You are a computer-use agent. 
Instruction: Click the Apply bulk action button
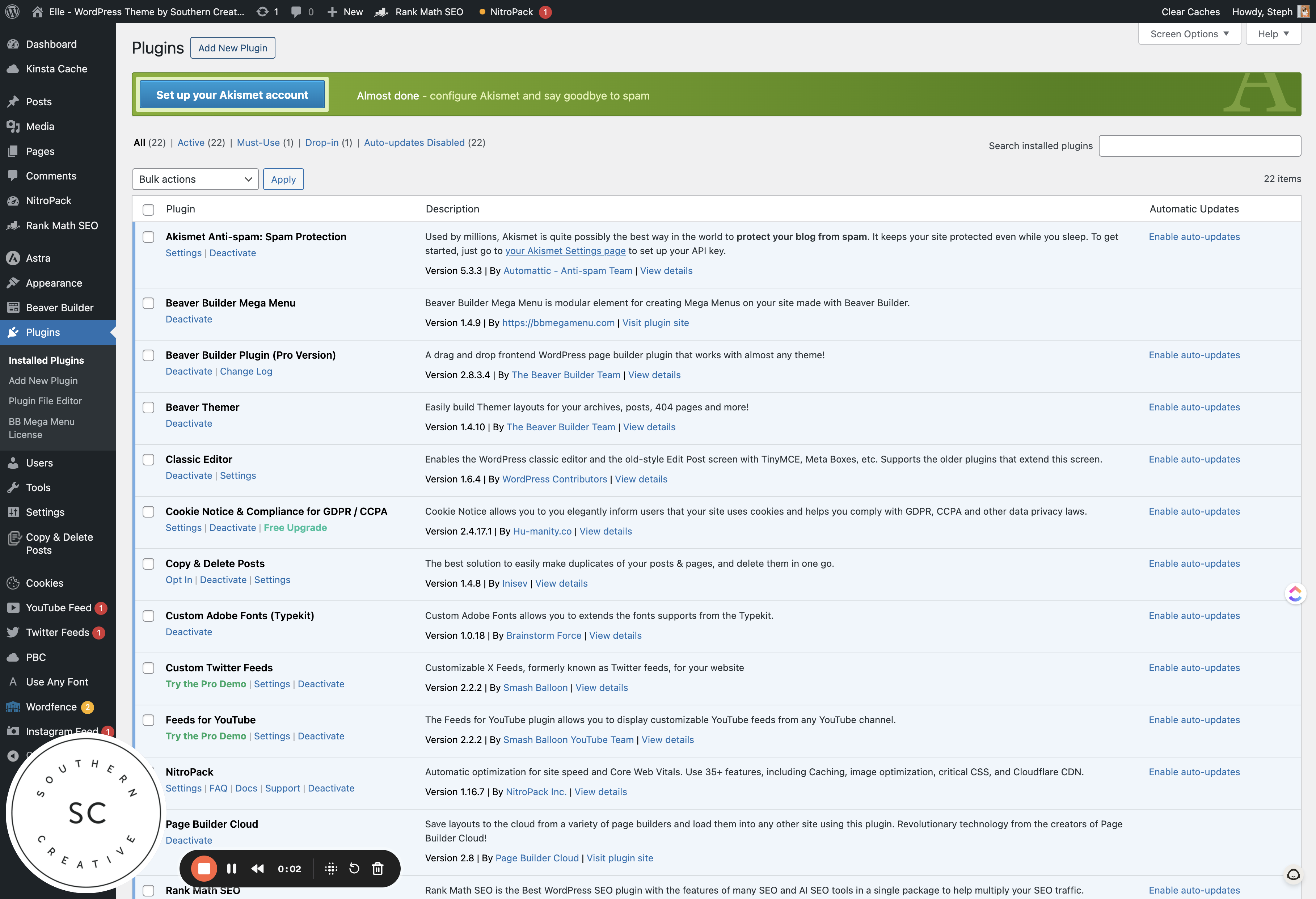tap(283, 179)
